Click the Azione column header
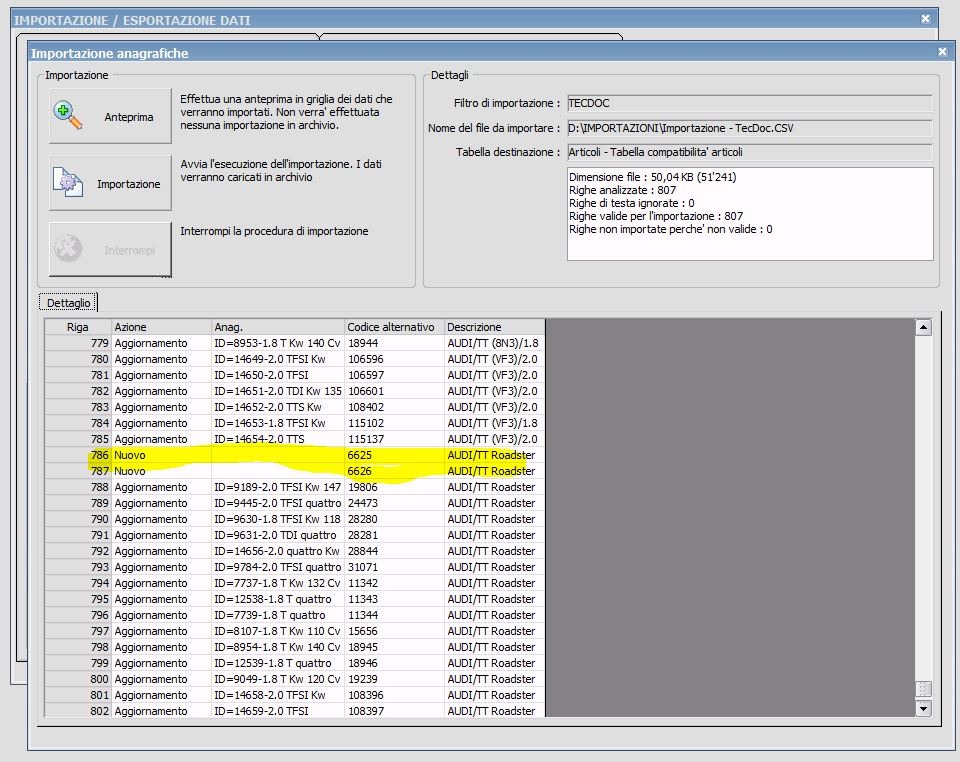The image size is (960, 762). click(161, 327)
